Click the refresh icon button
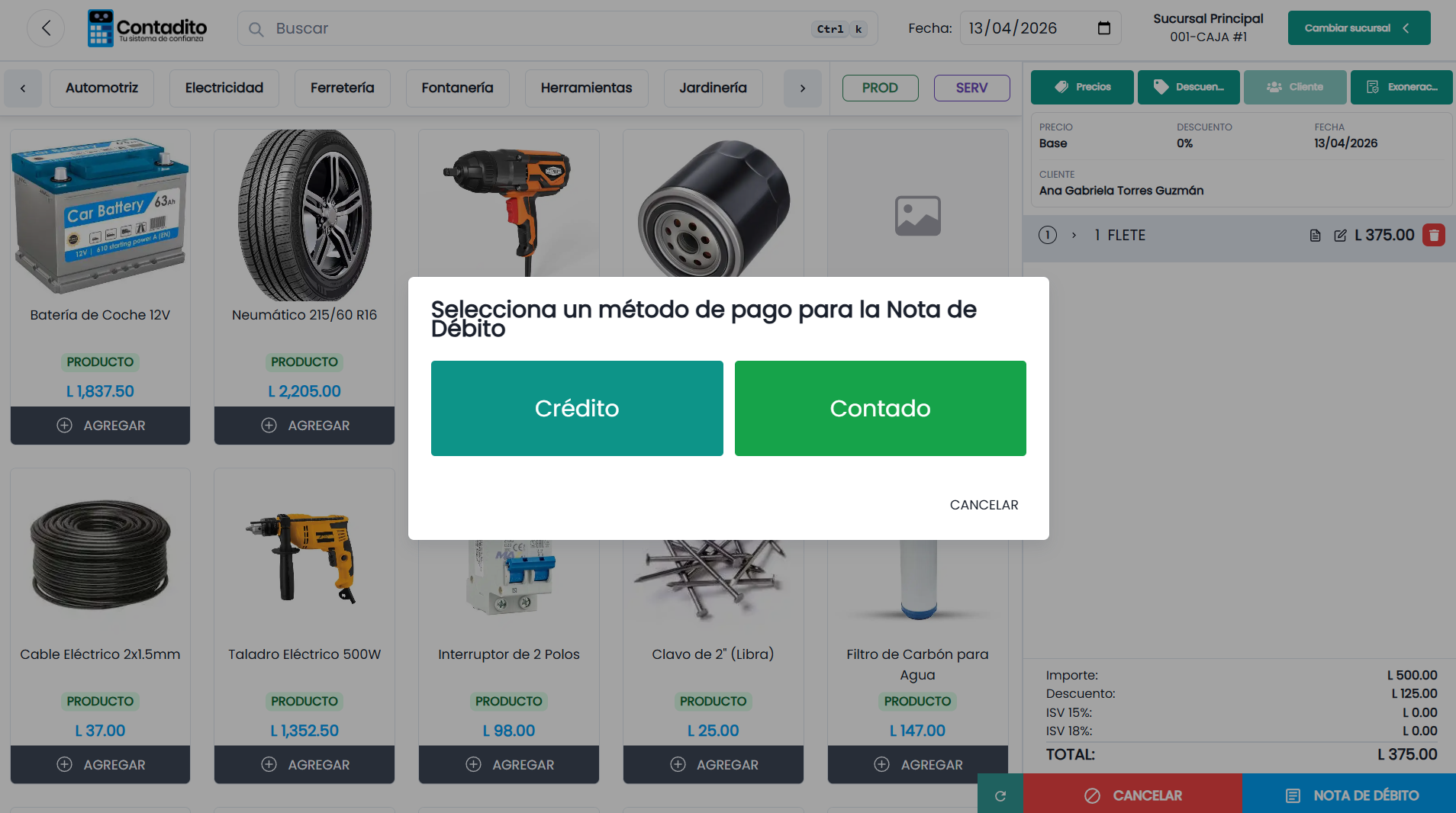Image resolution: width=1456 pixels, height=813 pixels. click(1000, 795)
